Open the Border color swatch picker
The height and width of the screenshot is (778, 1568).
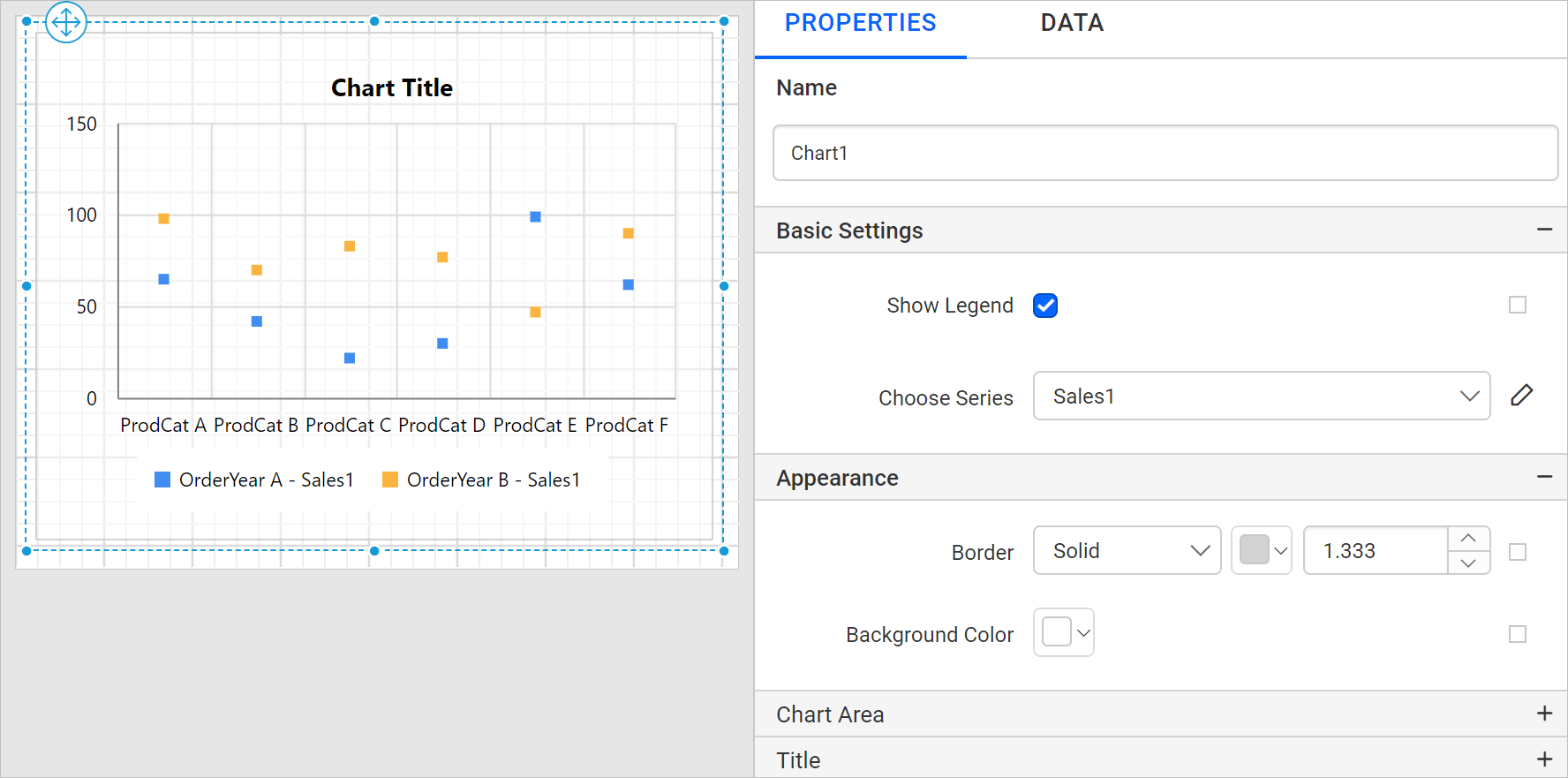(x=1262, y=550)
